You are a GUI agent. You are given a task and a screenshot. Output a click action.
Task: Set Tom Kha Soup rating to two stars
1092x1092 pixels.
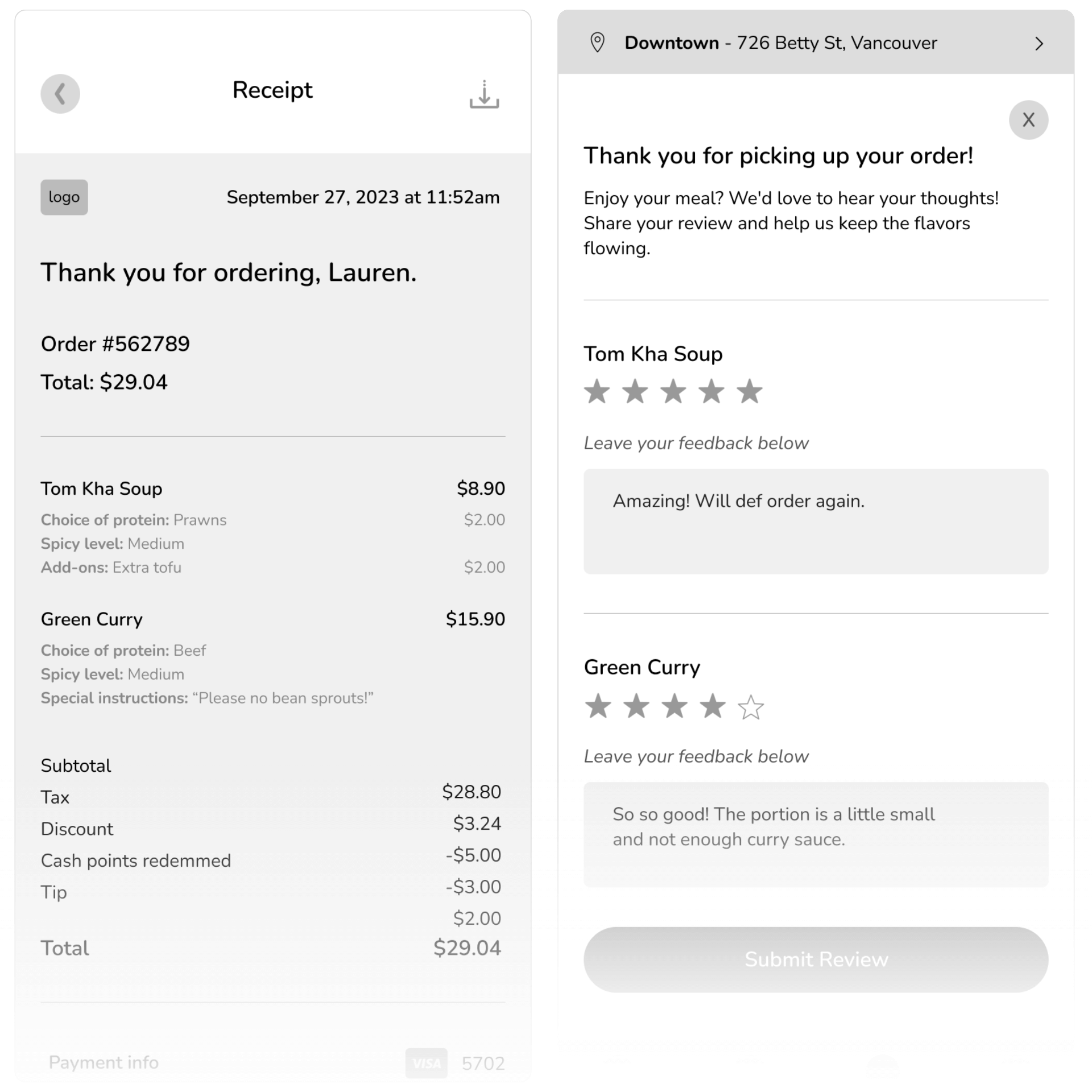[635, 391]
